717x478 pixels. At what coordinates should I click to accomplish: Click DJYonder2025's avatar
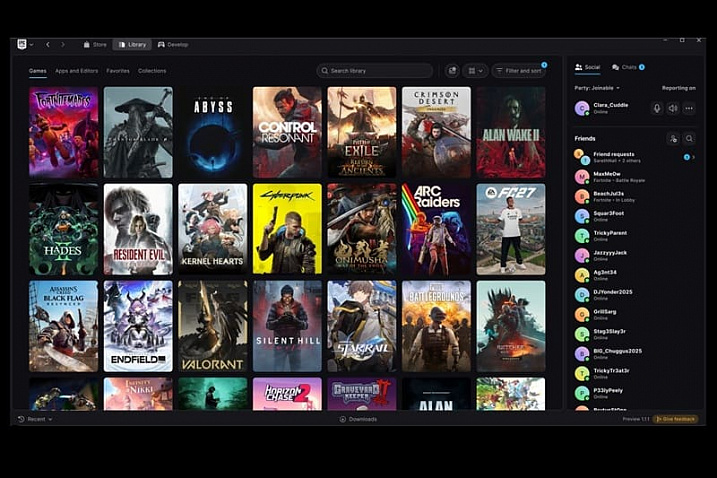582,295
